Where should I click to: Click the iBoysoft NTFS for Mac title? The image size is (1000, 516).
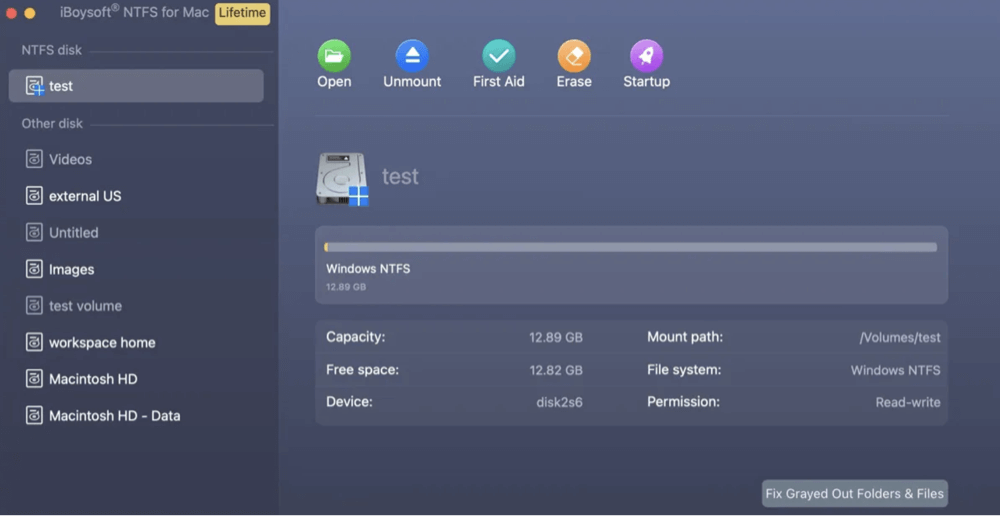[x=135, y=13]
